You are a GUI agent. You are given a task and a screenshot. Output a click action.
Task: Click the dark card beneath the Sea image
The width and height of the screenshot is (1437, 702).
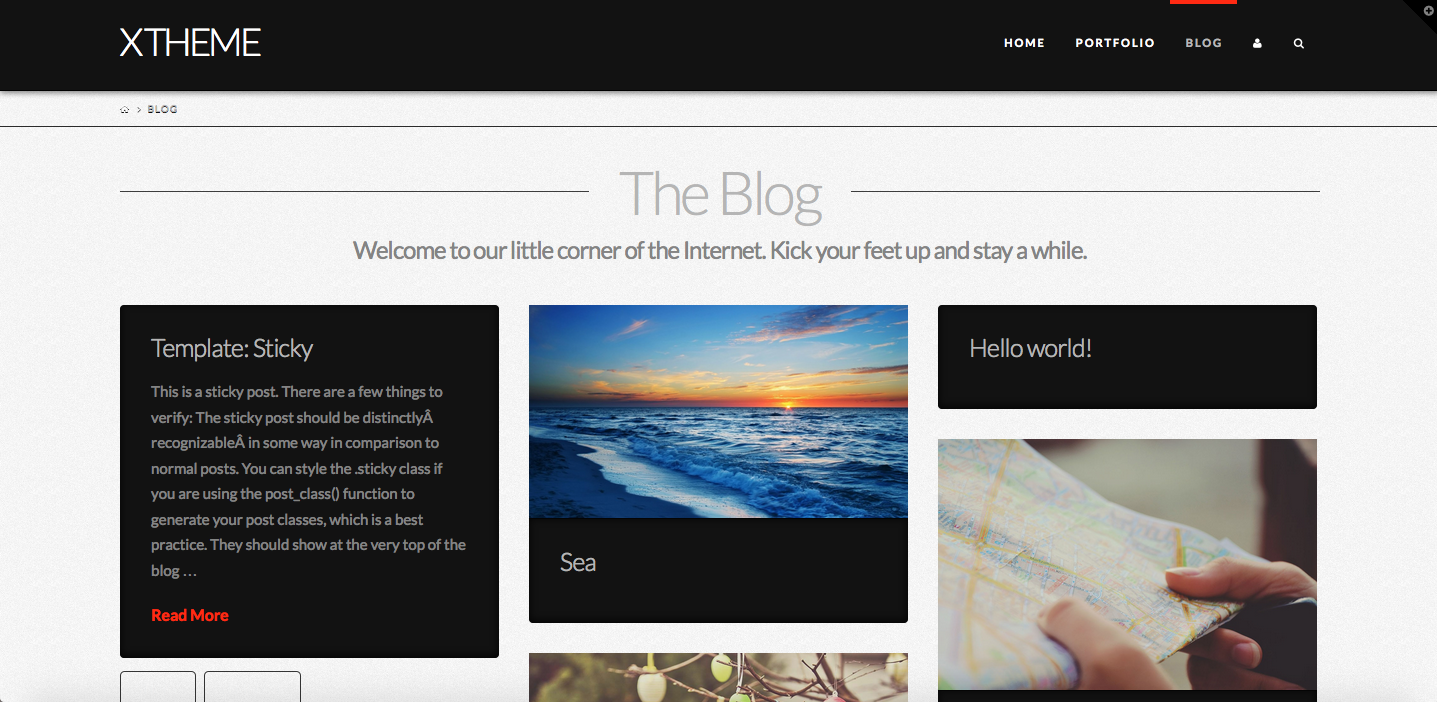[718, 570]
